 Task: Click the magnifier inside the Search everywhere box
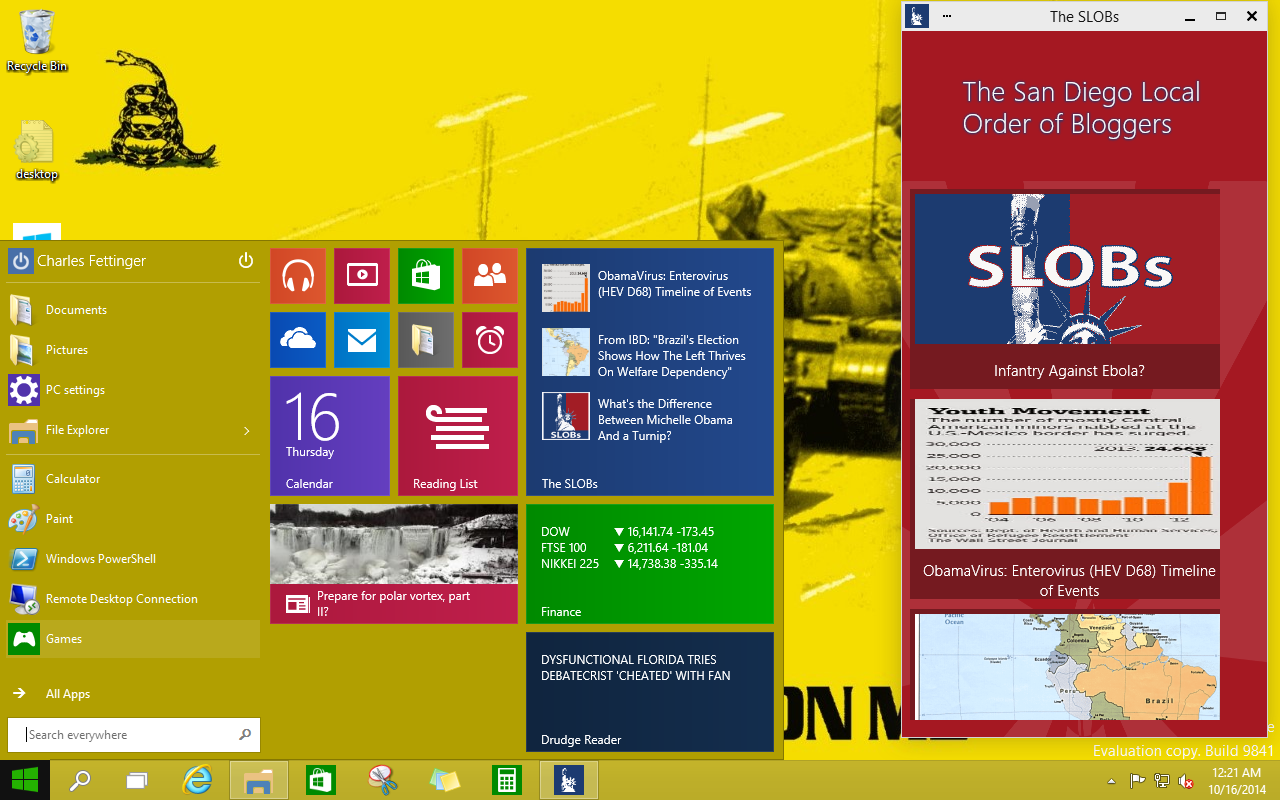click(x=245, y=735)
